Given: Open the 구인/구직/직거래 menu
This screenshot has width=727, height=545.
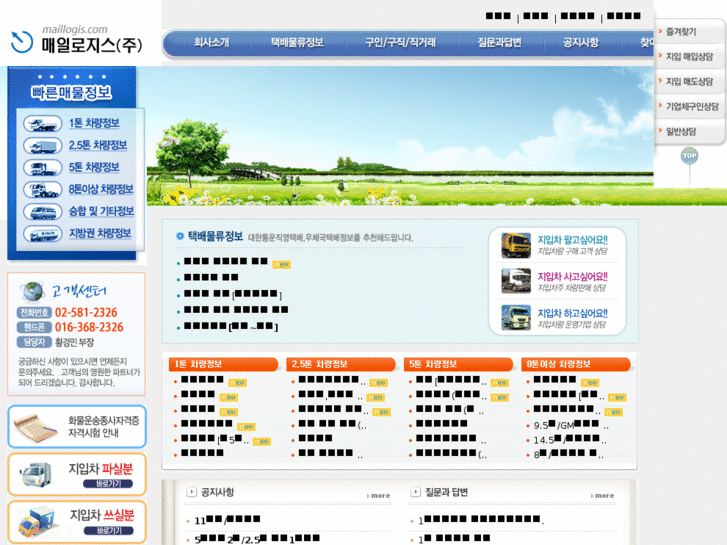Looking at the screenshot, I should coord(400,43).
